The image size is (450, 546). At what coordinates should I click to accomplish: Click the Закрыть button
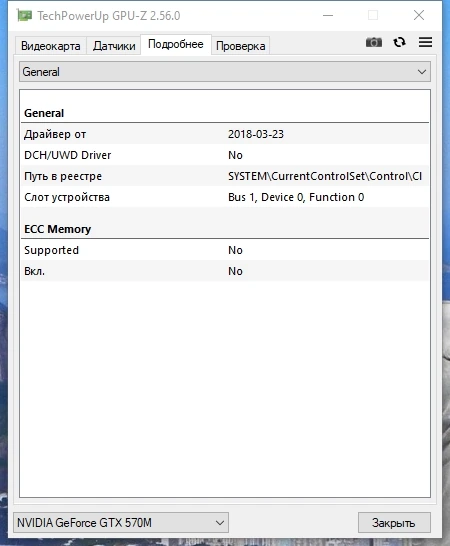(x=394, y=523)
